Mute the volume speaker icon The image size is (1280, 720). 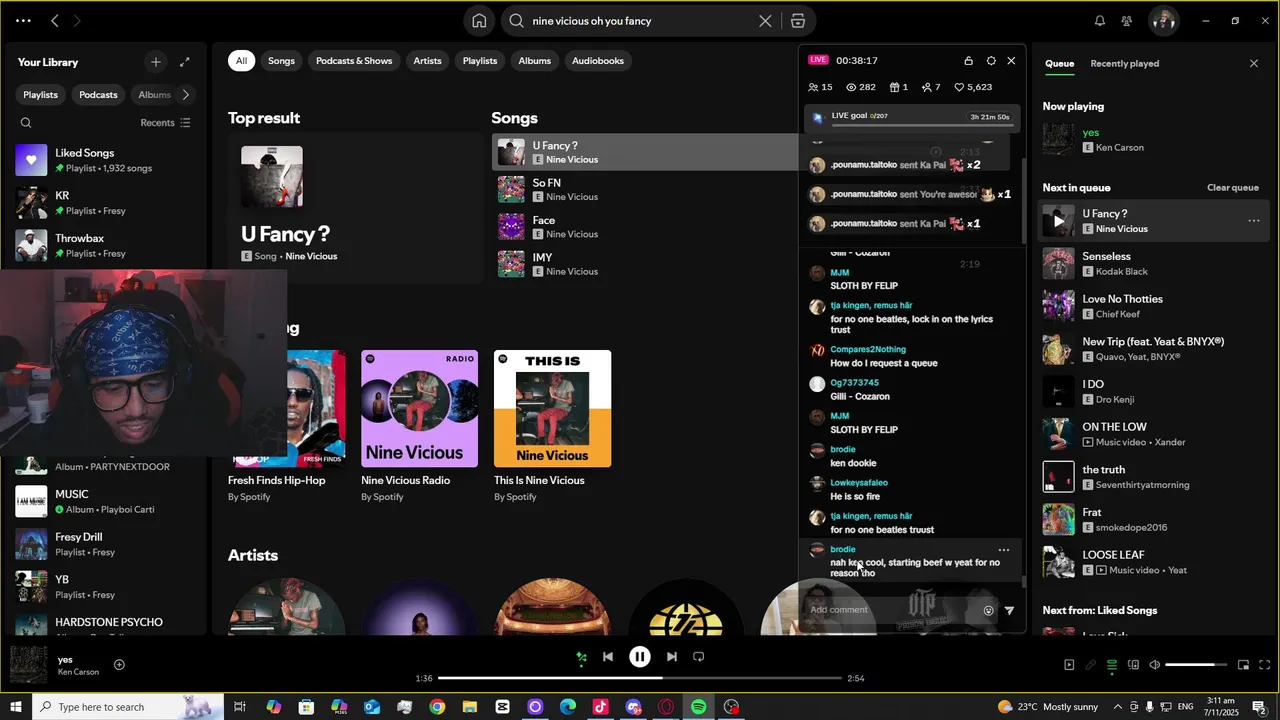[1154, 665]
